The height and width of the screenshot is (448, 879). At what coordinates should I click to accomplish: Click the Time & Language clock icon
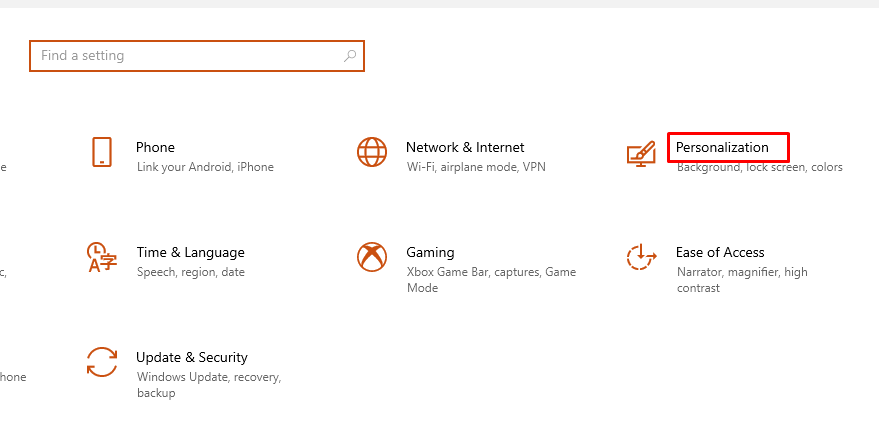(101, 257)
